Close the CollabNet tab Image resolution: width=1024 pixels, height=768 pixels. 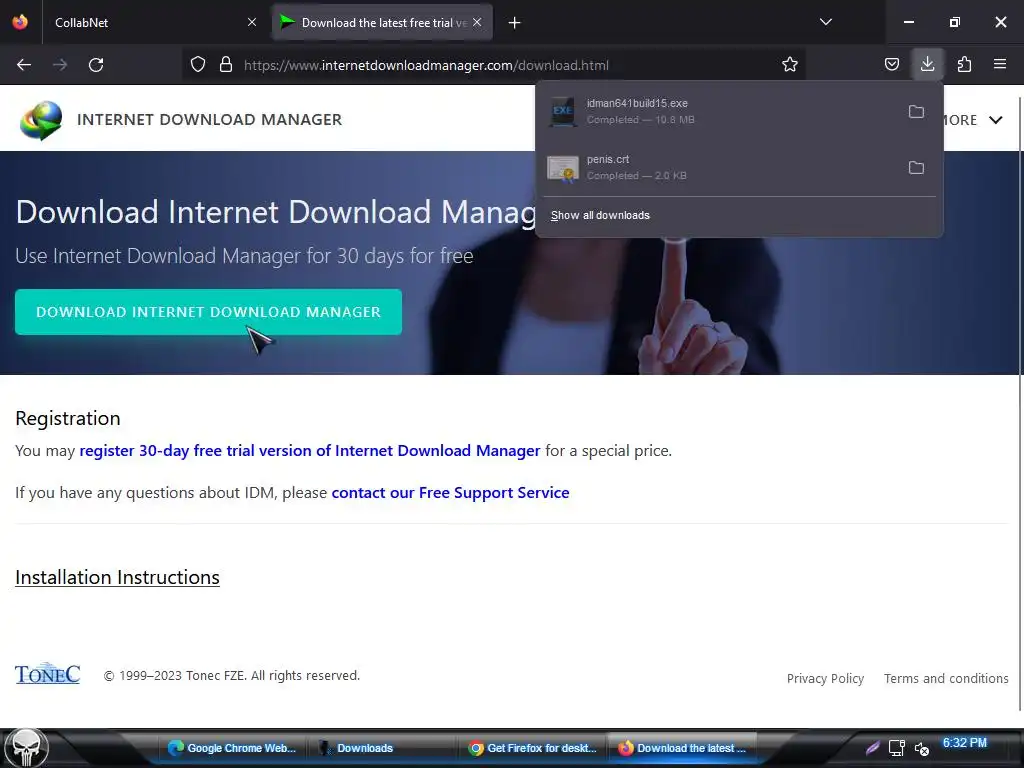pos(252,22)
